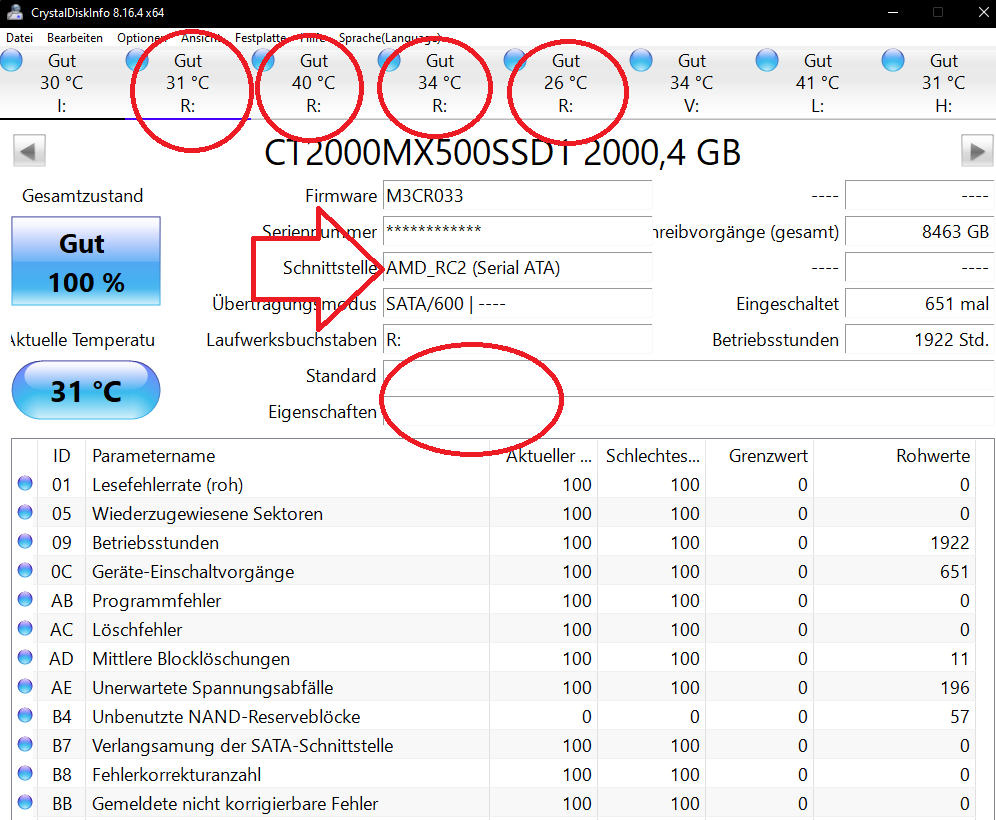Select the R: disk tab showing 26 °C

tap(565, 83)
